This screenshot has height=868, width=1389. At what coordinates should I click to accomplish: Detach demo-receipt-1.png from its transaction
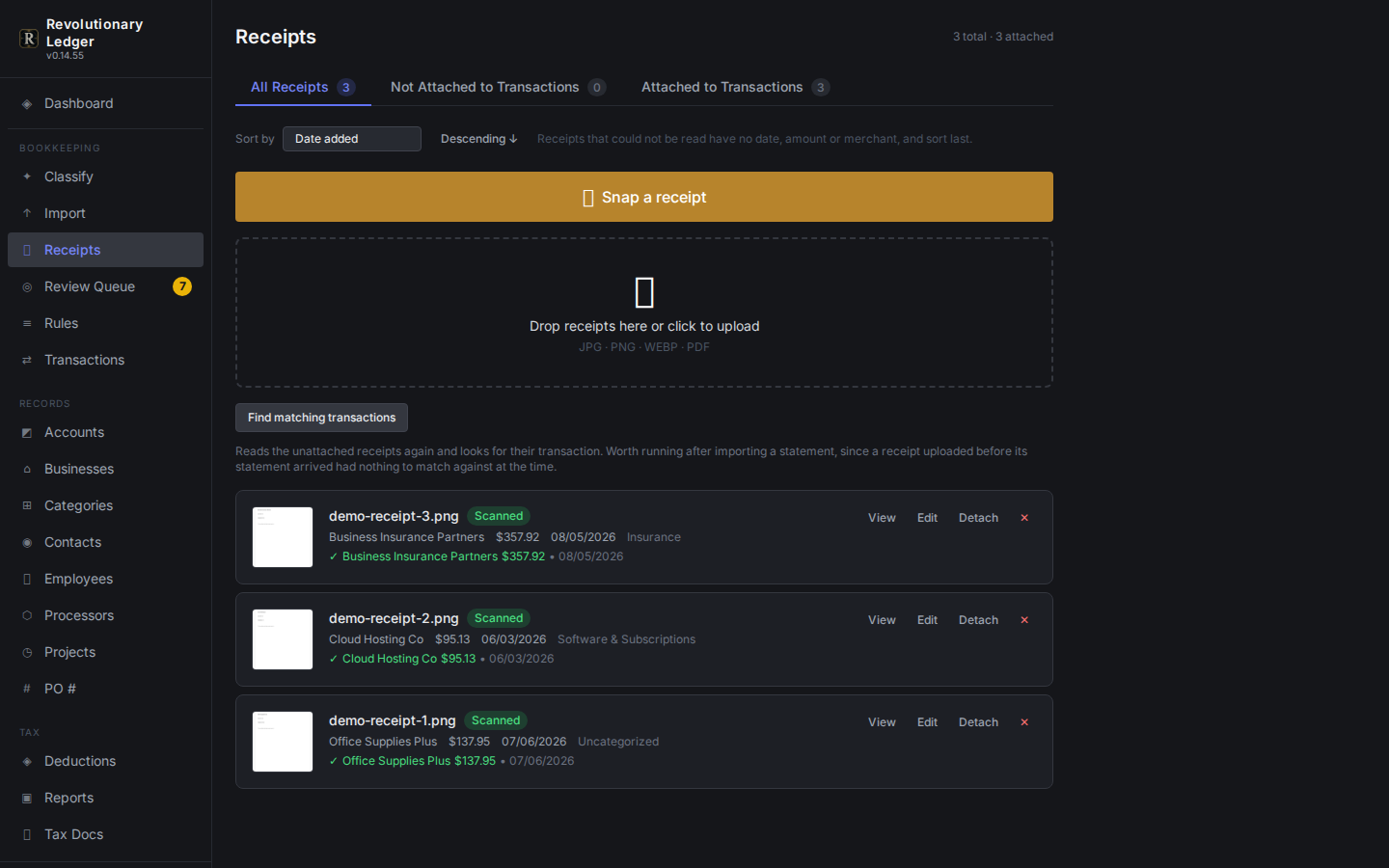(978, 722)
